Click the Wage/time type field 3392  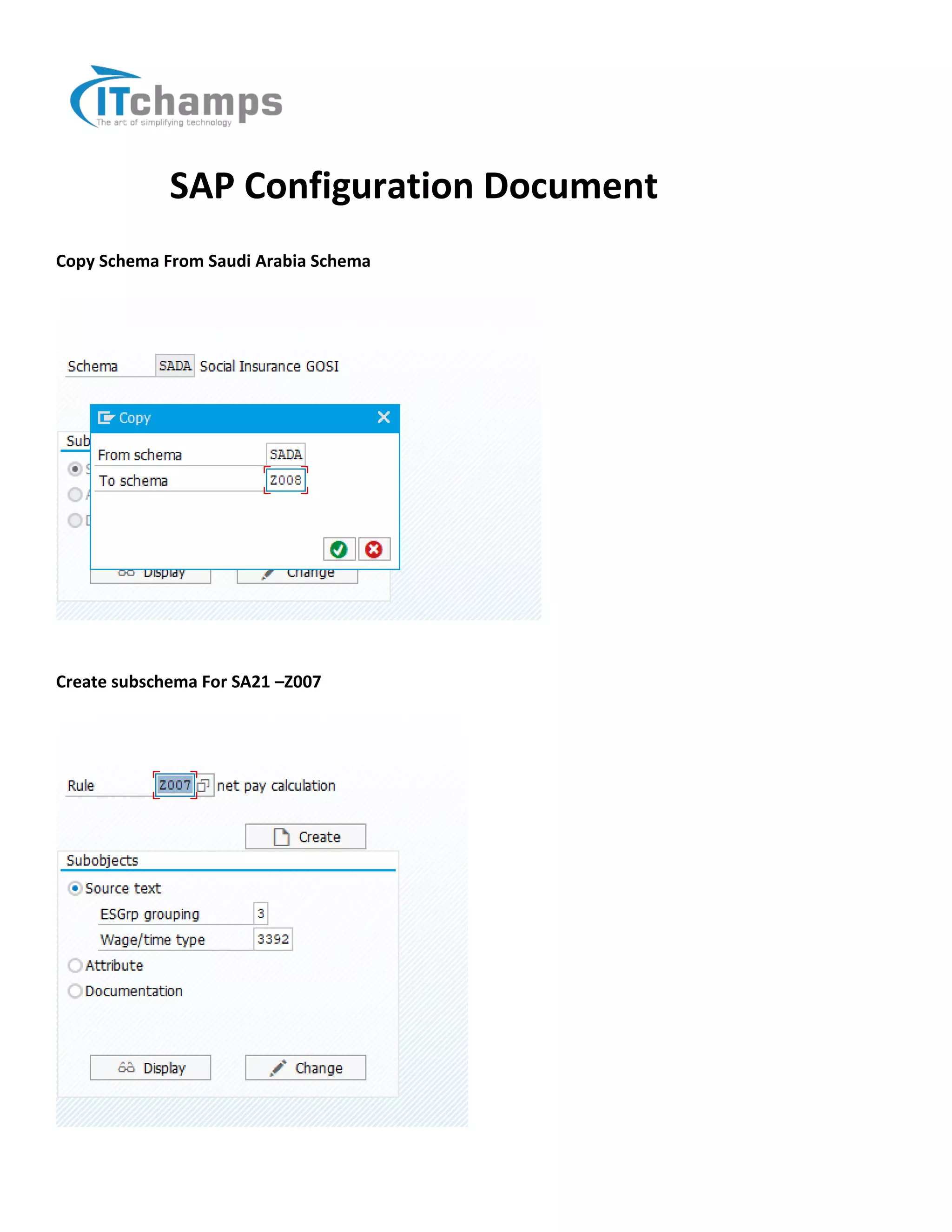tap(273, 939)
